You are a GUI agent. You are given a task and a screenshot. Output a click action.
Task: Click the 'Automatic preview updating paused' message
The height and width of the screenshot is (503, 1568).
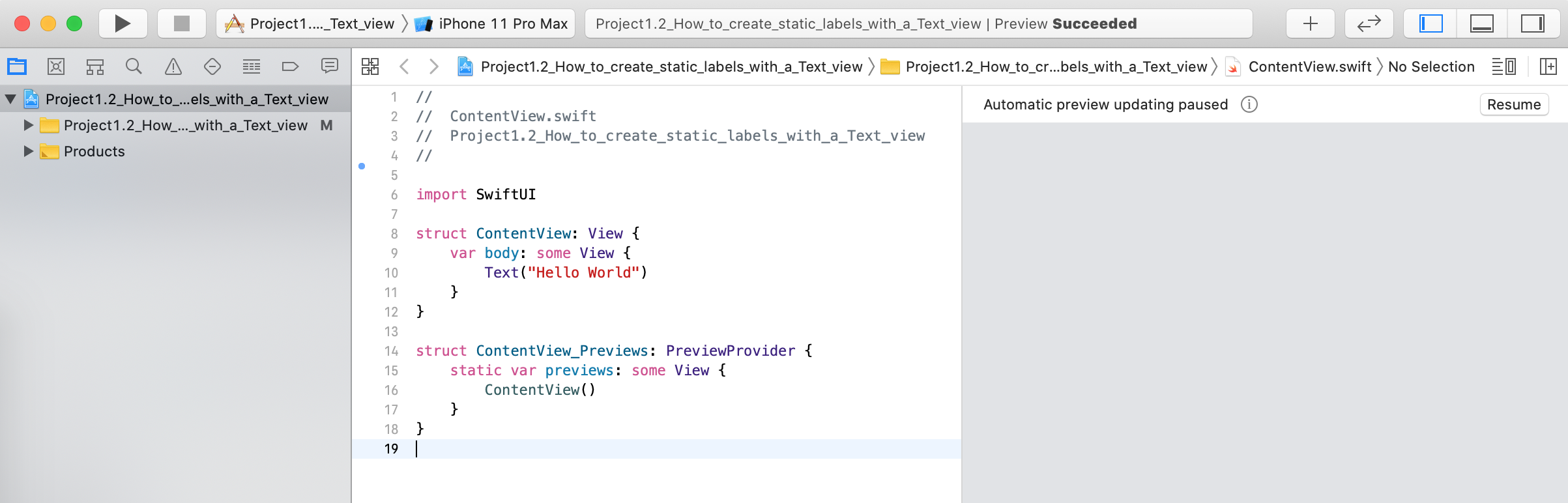pos(1105,104)
